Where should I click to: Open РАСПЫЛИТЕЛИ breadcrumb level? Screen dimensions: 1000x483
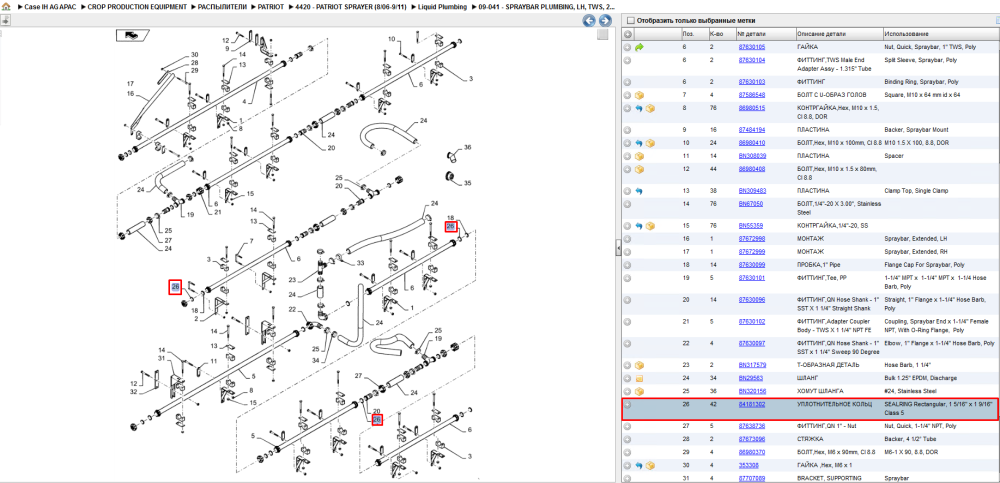tap(223, 6)
